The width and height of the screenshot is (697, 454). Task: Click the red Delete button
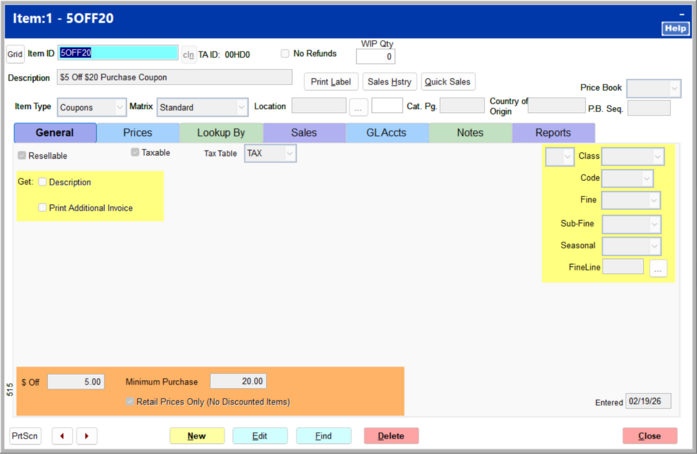pyautogui.click(x=391, y=436)
